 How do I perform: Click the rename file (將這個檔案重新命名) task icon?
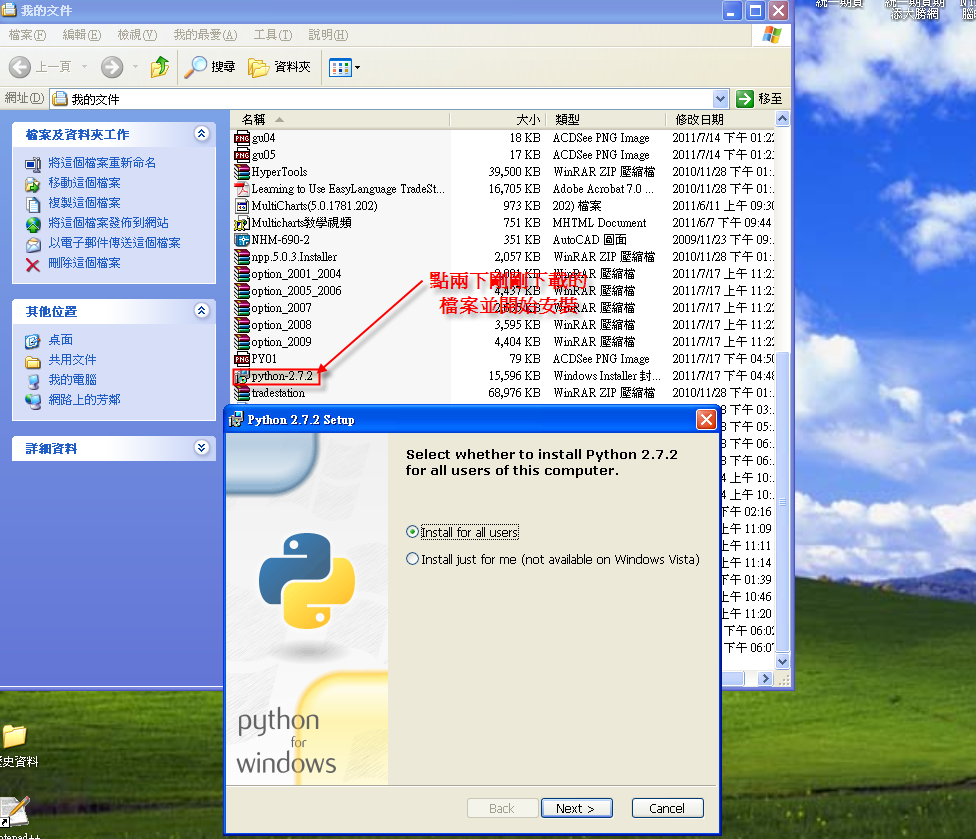point(33,164)
